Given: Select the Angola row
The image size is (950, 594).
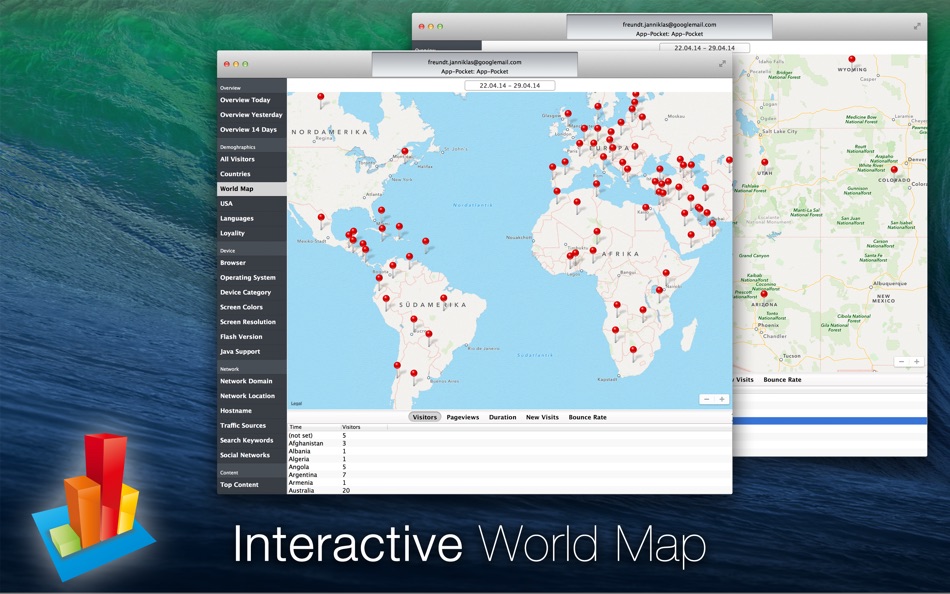Looking at the screenshot, I should pyautogui.click(x=510, y=467).
